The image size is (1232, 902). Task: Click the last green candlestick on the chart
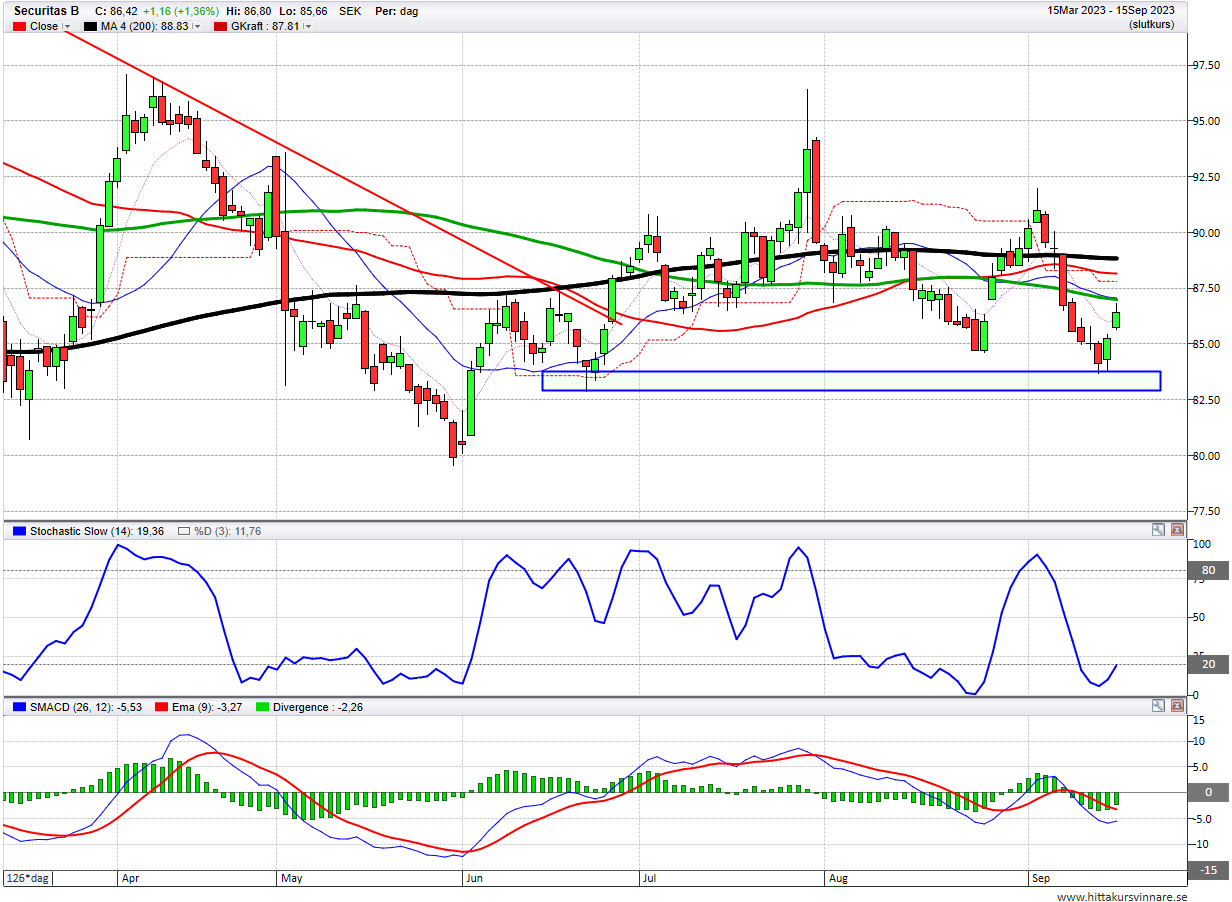click(1116, 318)
